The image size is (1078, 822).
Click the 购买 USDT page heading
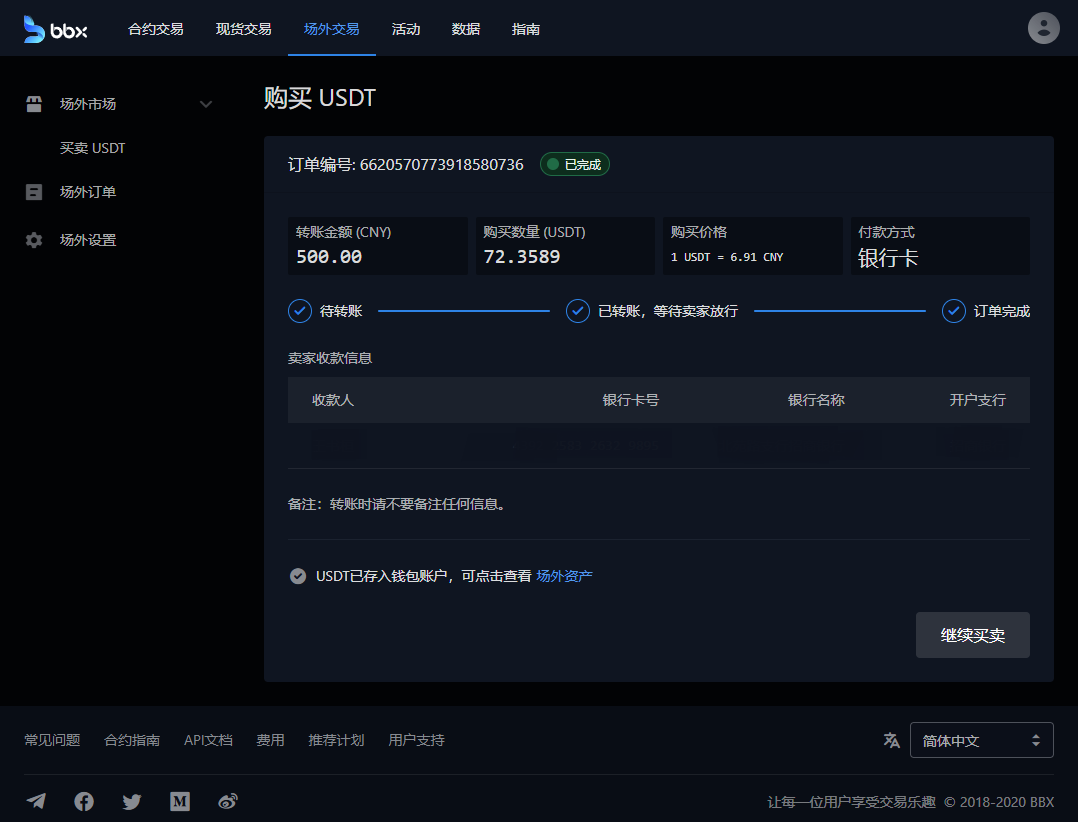point(320,98)
